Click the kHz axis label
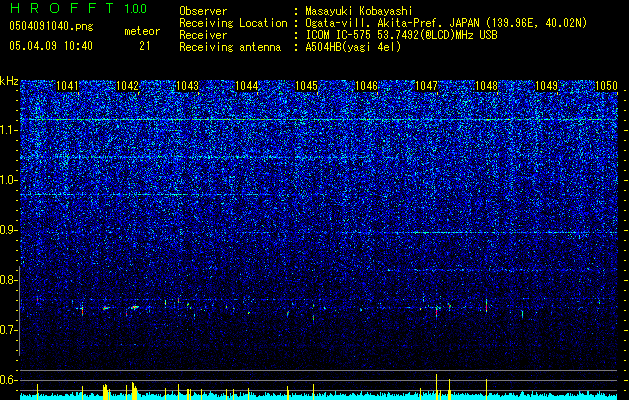 9,81
